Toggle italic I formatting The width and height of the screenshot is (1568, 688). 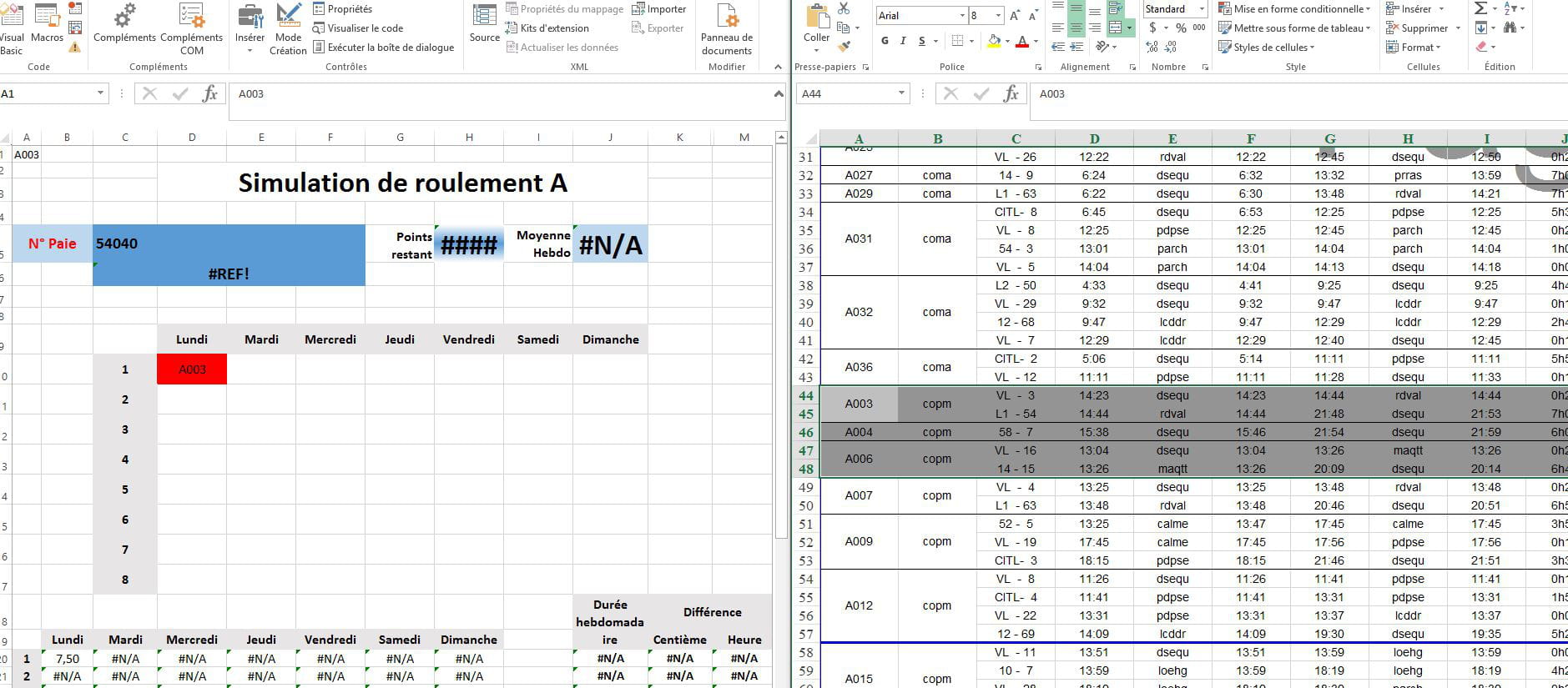pos(903,41)
